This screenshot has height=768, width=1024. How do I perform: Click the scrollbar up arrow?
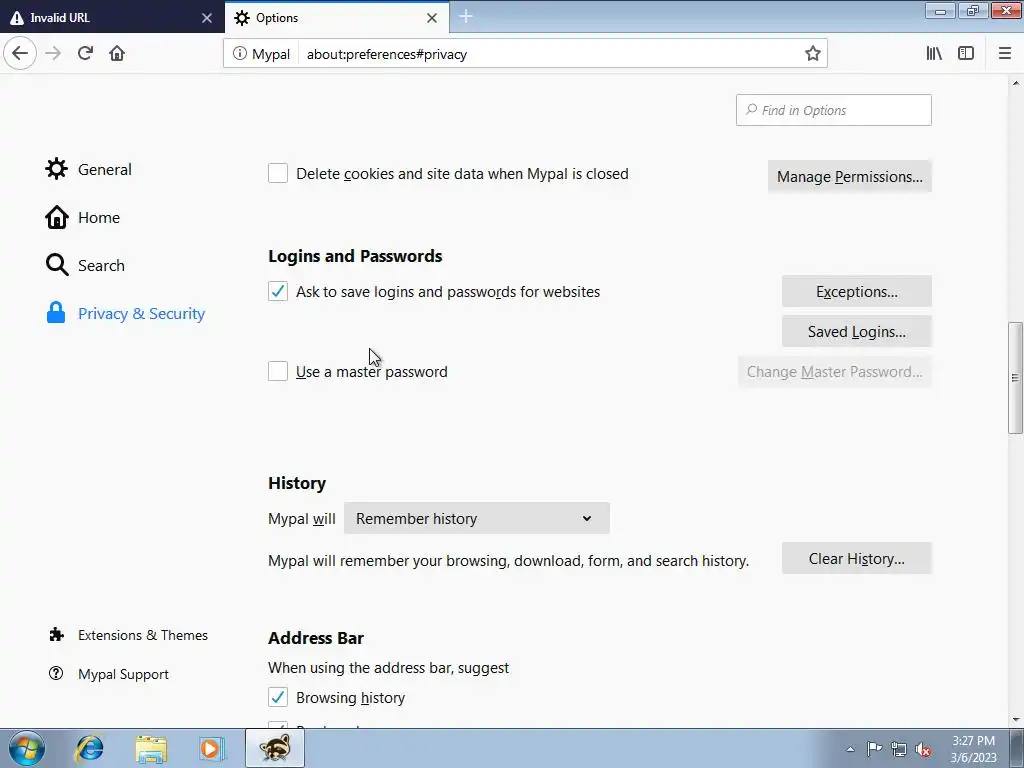tap(1016, 83)
